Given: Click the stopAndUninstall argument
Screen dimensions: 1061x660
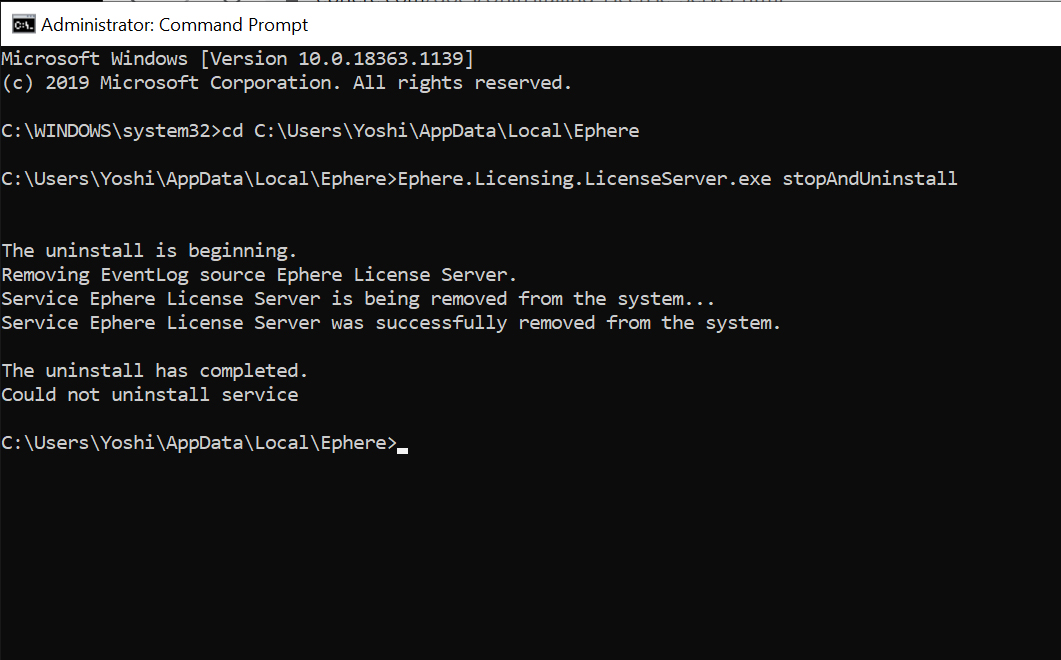Looking at the screenshot, I should coord(870,179).
